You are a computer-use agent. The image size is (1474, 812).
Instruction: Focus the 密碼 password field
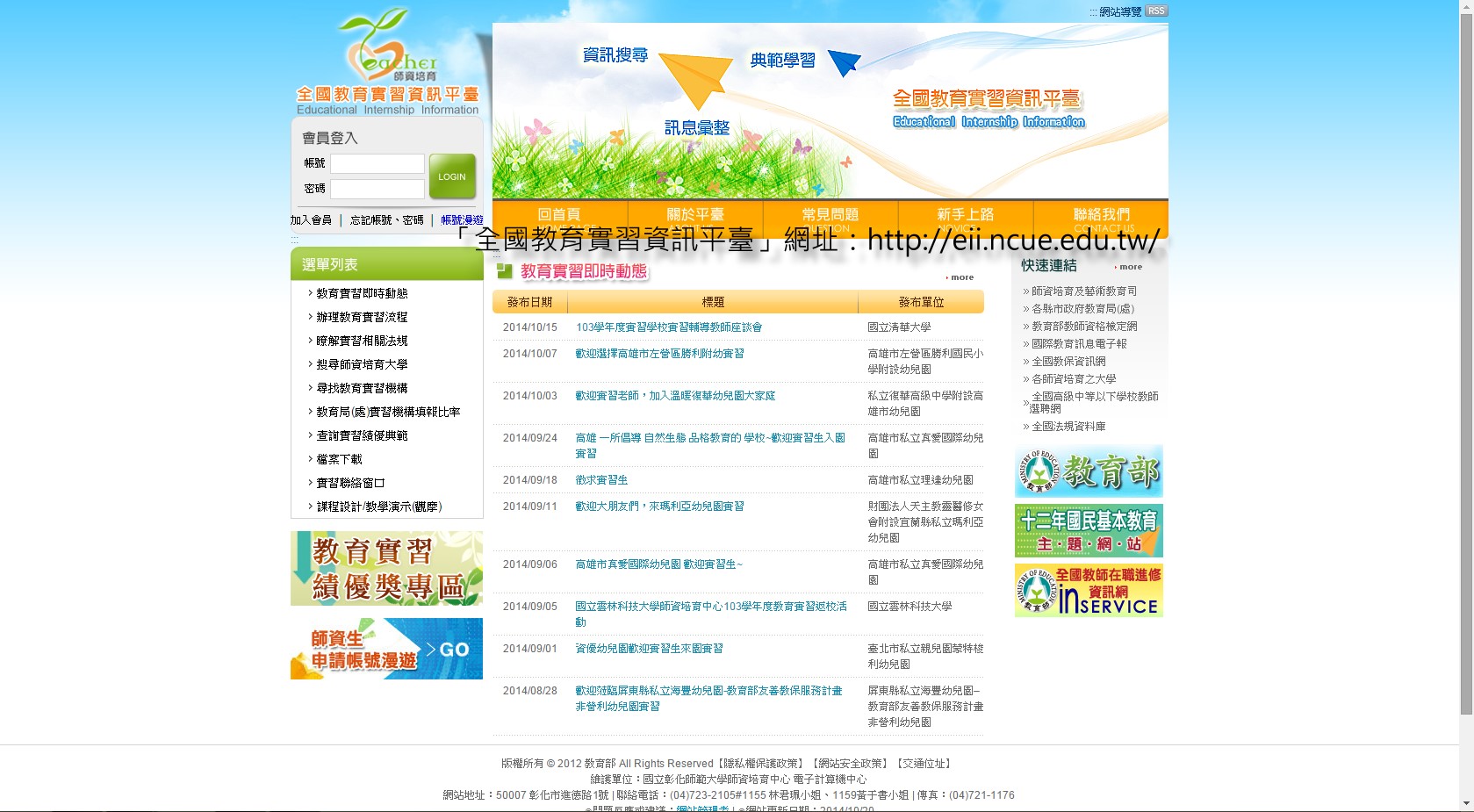[x=377, y=189]
